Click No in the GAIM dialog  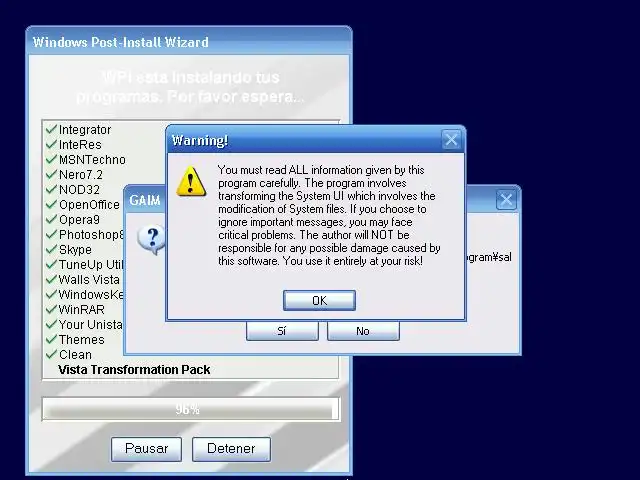pyautogui.click(x=363, y=331)
